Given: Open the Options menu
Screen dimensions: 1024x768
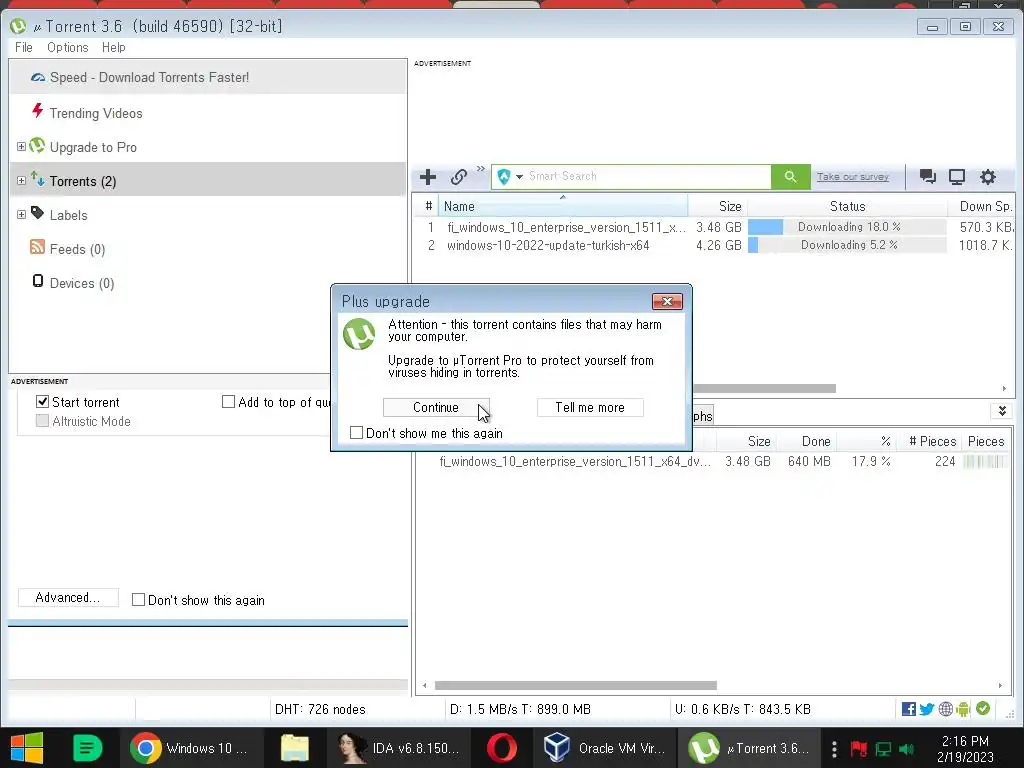Looking at the screenshot, I should tap(67, 47).
